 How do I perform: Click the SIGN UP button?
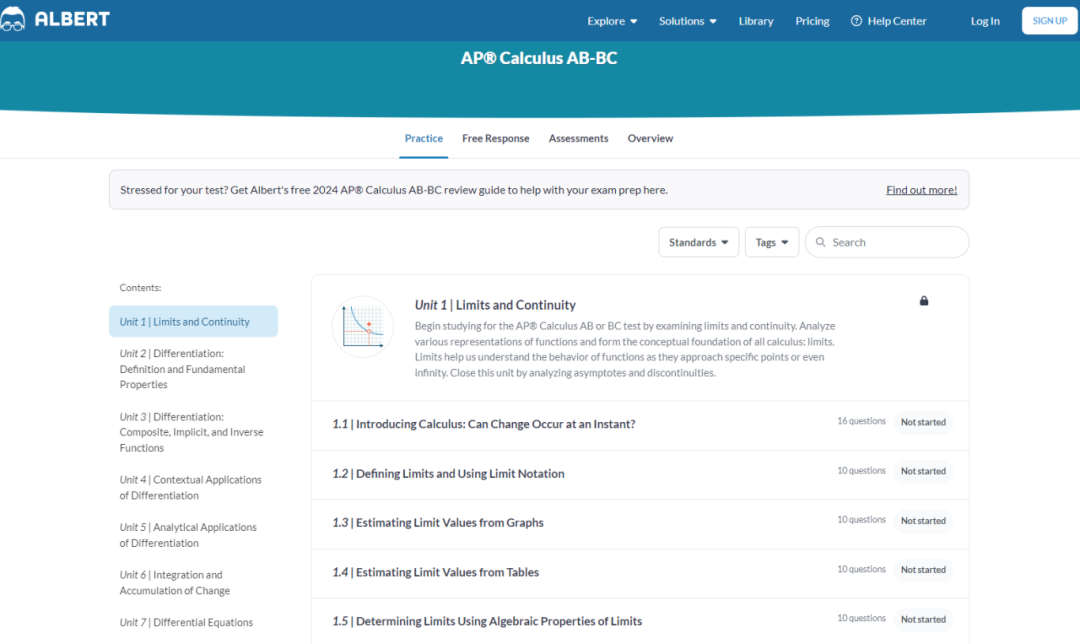pos(1050,21)
